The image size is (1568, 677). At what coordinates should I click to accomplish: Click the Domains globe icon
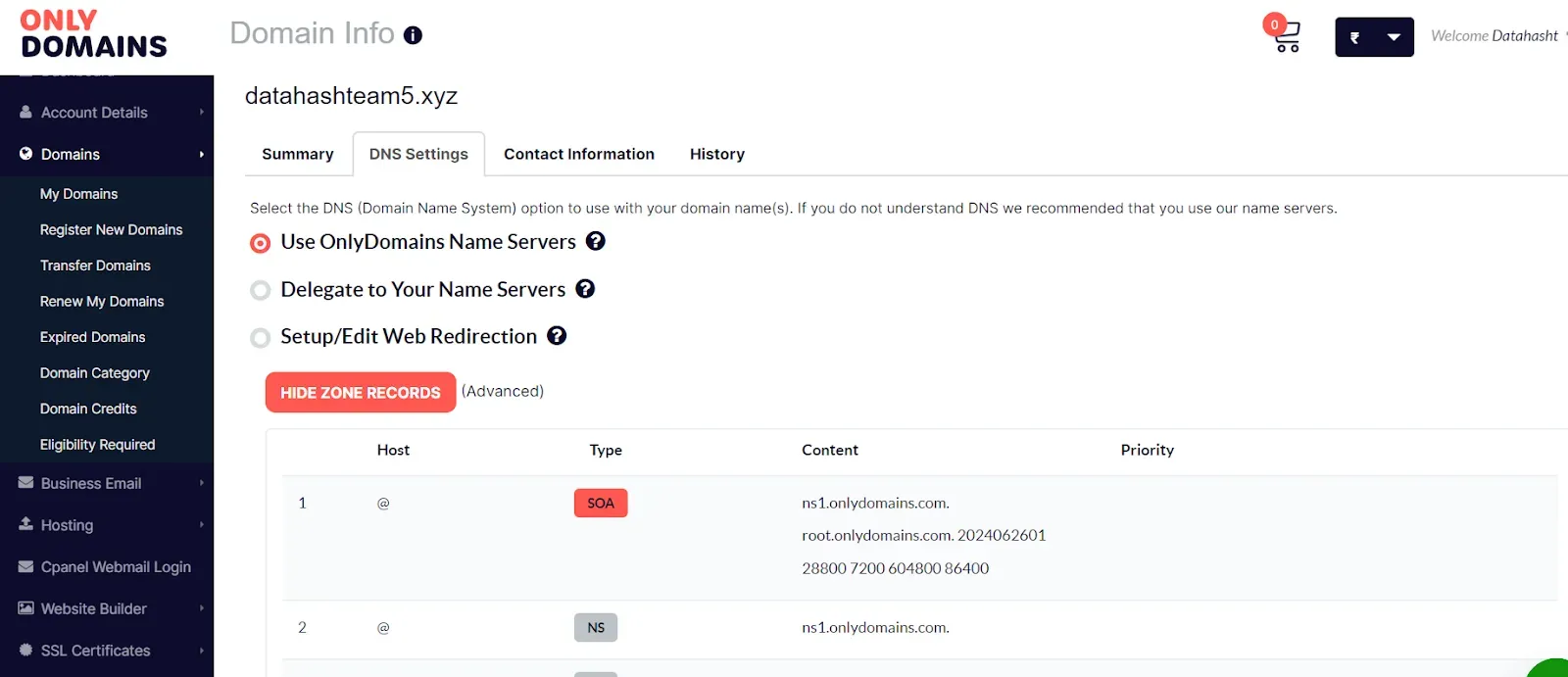[25, 154]
